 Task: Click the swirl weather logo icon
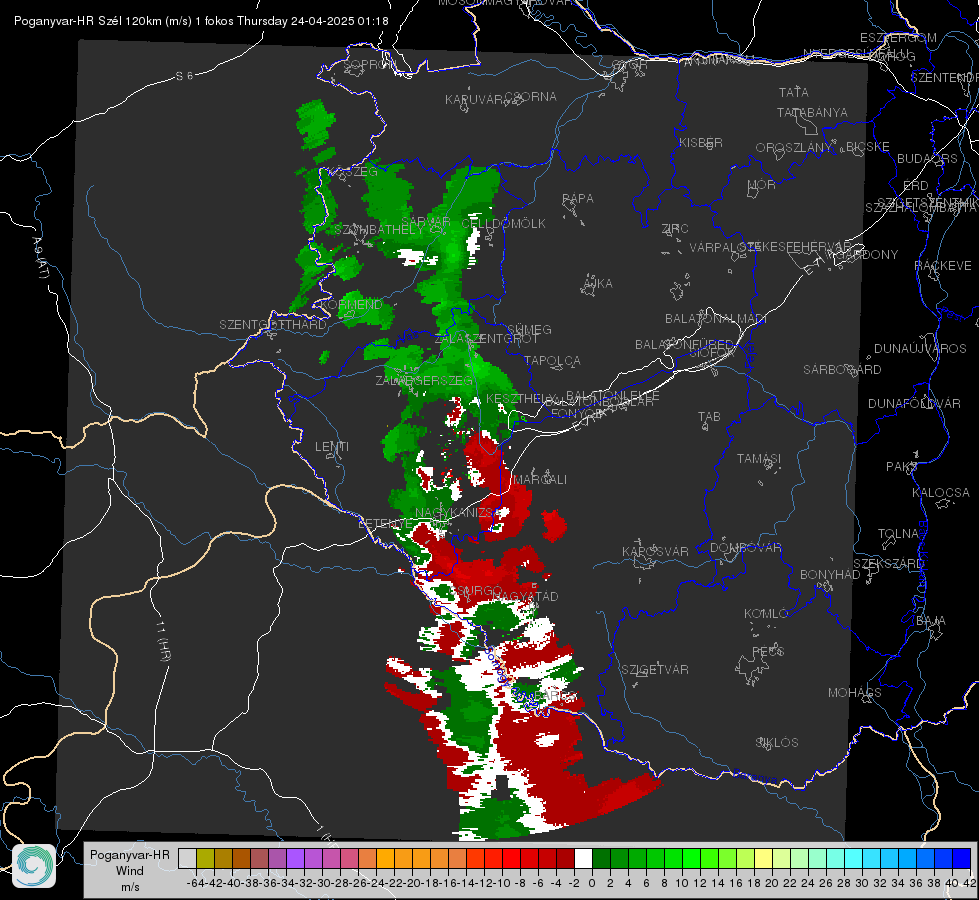(x=34, y=866)
